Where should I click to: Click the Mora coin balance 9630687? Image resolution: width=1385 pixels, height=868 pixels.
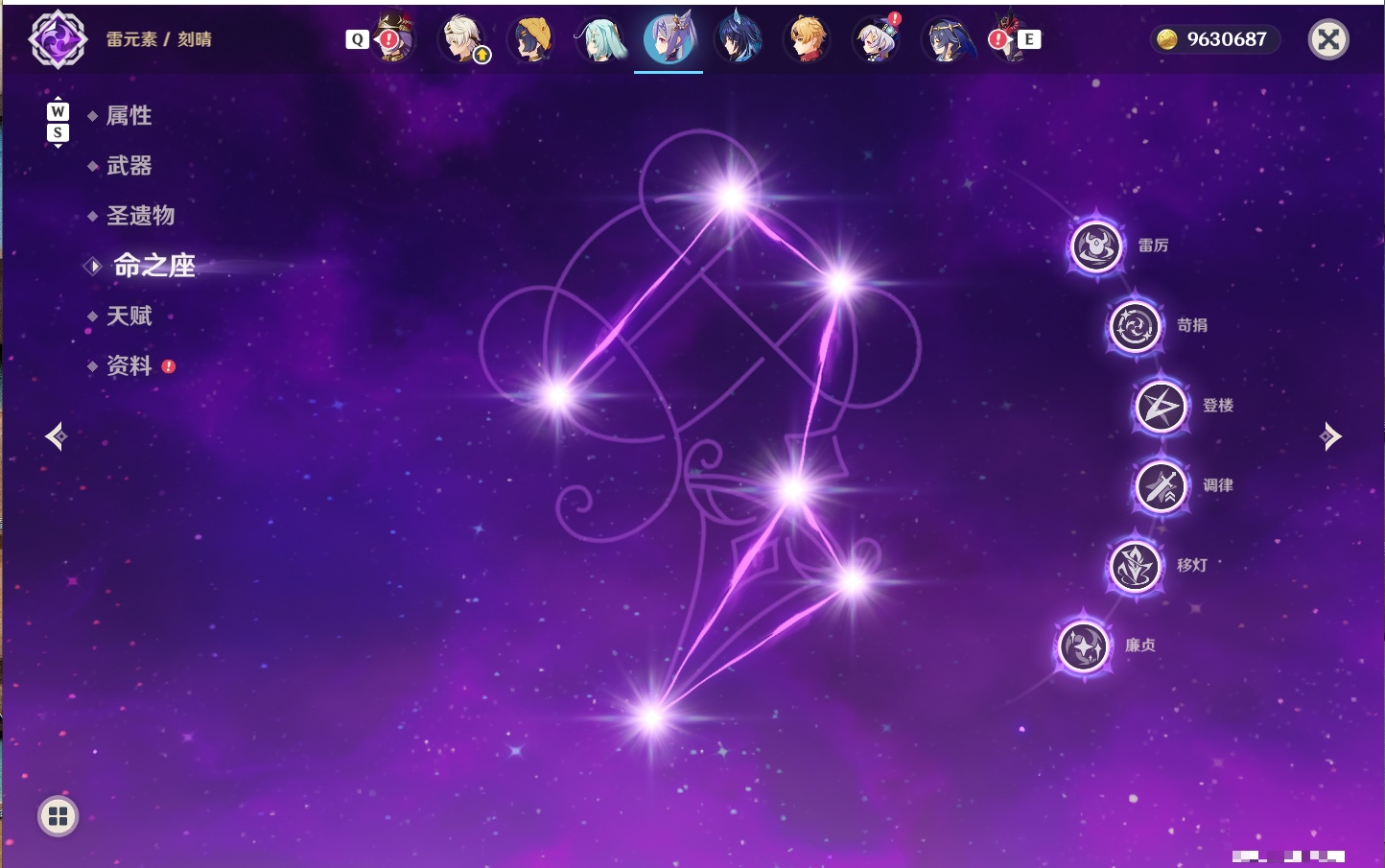tap(1214, 39)
